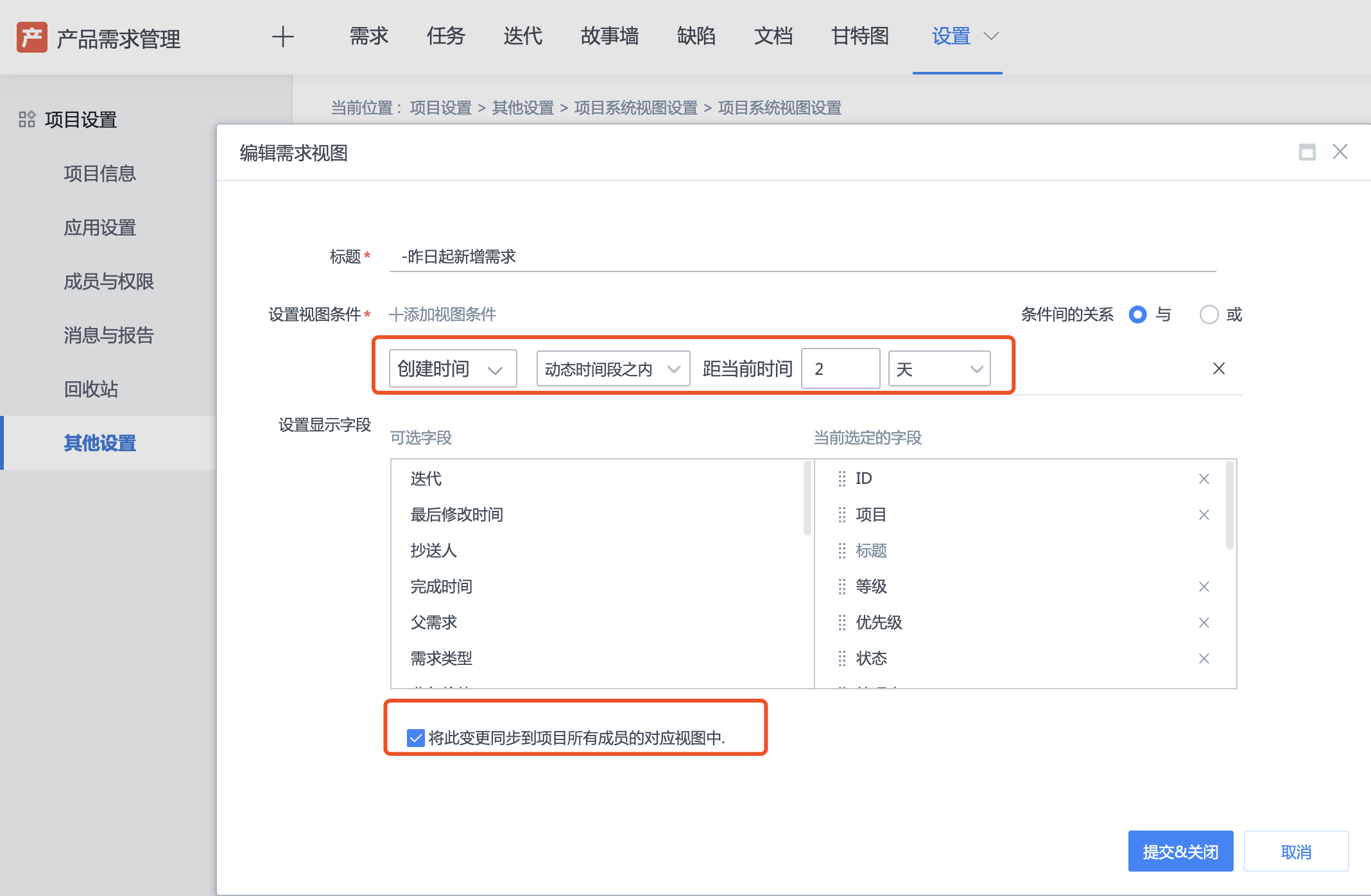Open the 创建时间 condition field dropdown
Viewport: 1371px width, 896px height.
pos(453,368)
